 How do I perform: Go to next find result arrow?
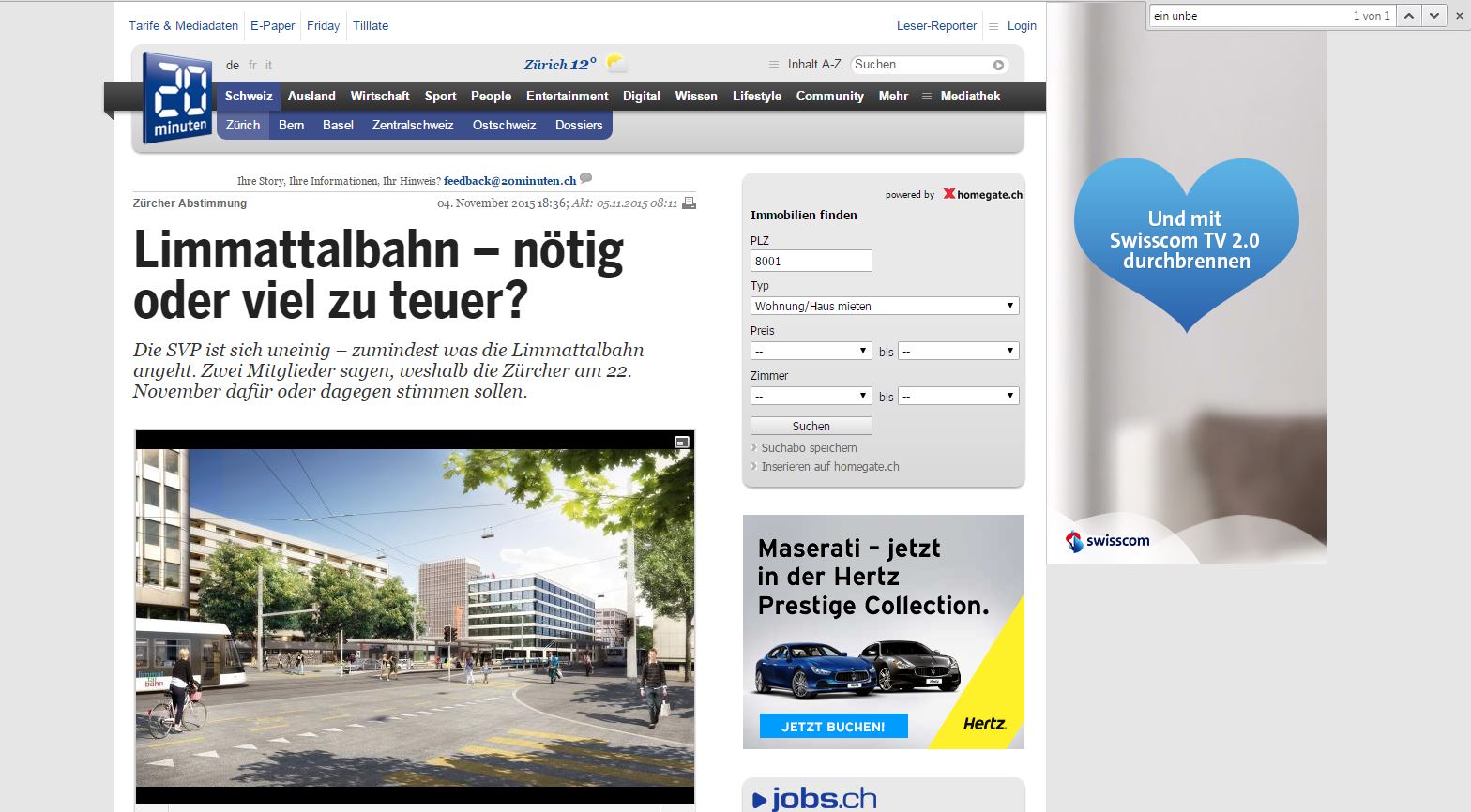[x=1433, y=15]
